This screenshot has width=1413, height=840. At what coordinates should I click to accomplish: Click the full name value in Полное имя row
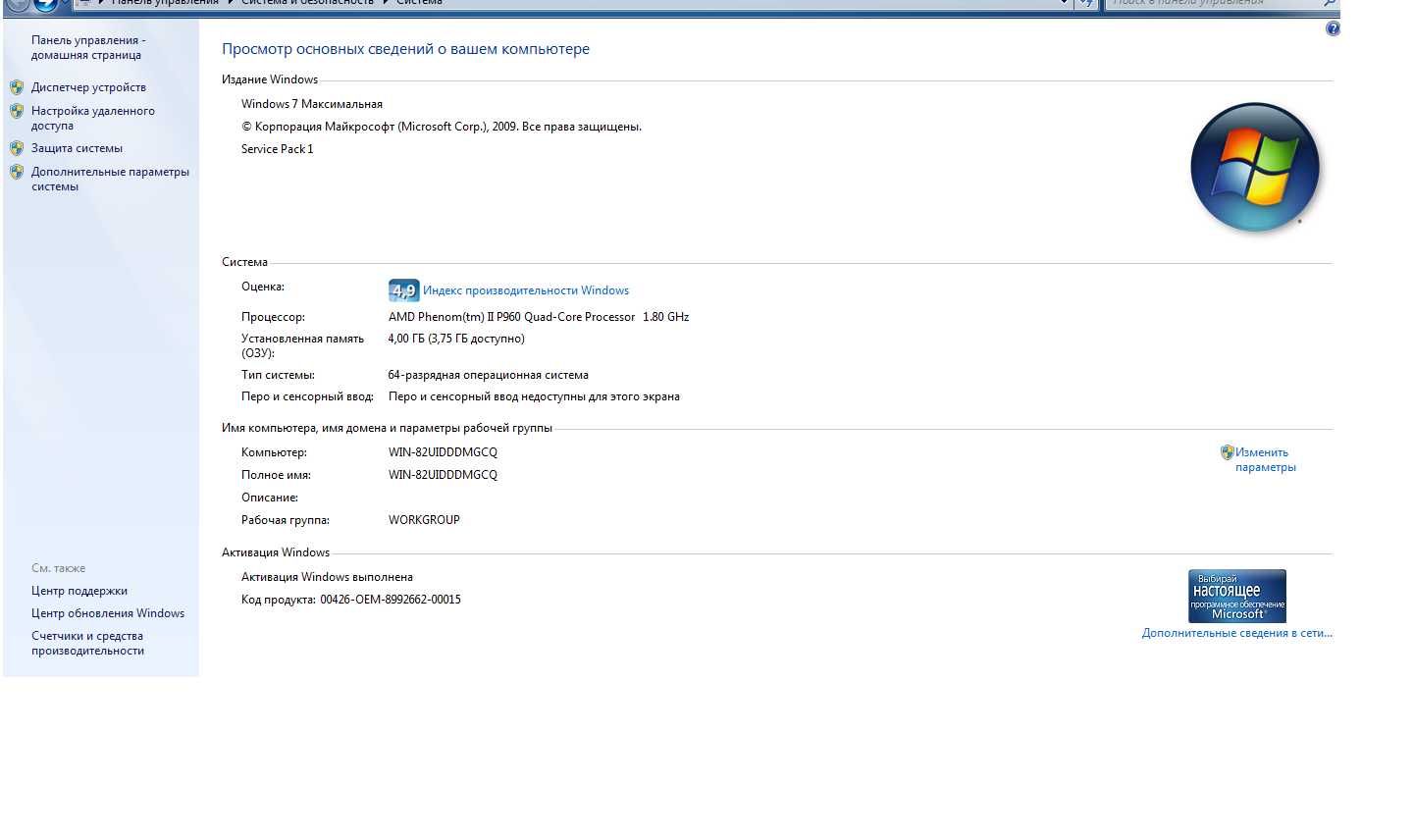click(443, 475)
